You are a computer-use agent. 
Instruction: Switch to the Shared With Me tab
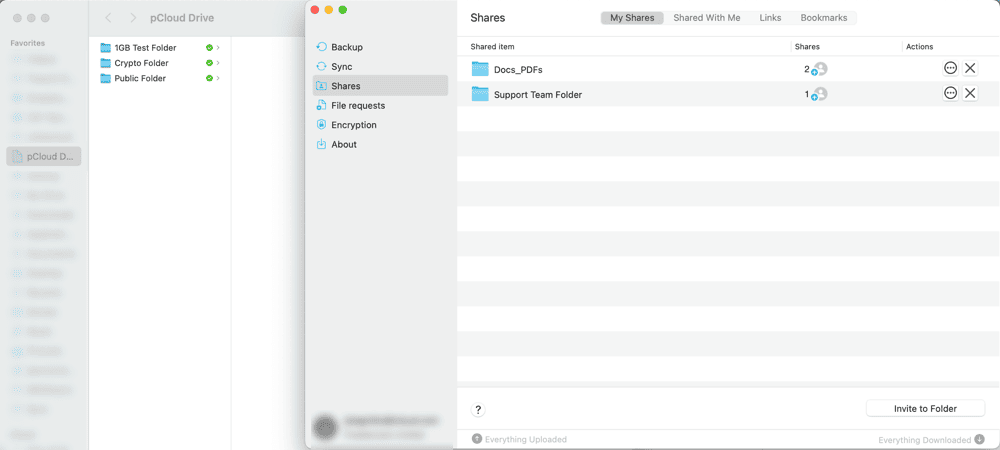coord(707,18)
